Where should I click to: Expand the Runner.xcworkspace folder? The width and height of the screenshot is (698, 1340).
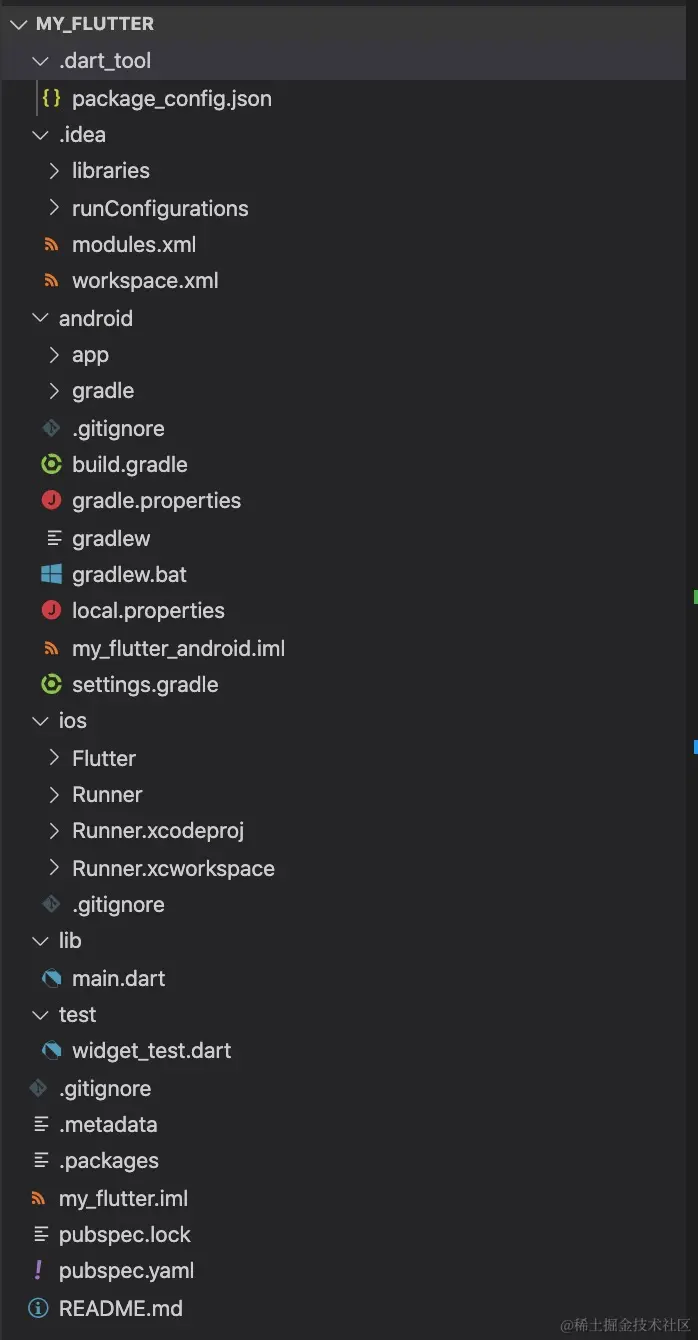(x=54, y=868)
